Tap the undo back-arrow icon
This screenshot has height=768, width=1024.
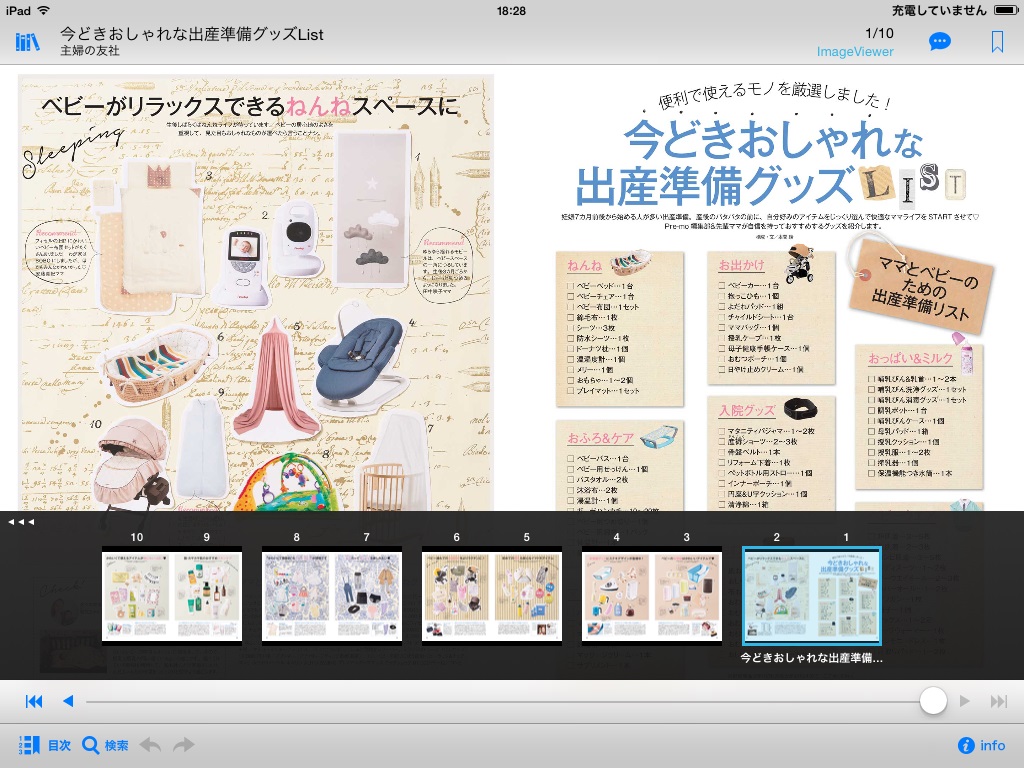coord(150,745)
